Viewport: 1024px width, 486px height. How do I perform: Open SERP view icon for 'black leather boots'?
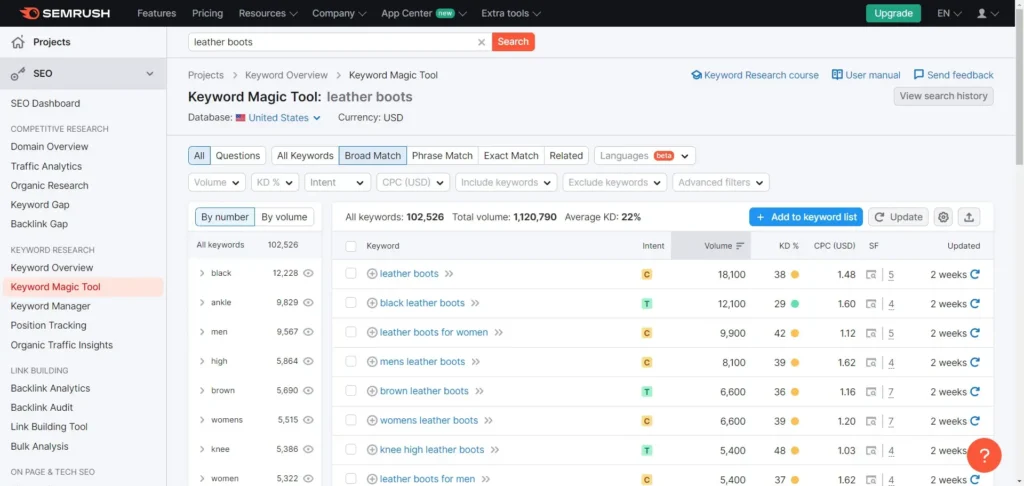coord(871,304)
